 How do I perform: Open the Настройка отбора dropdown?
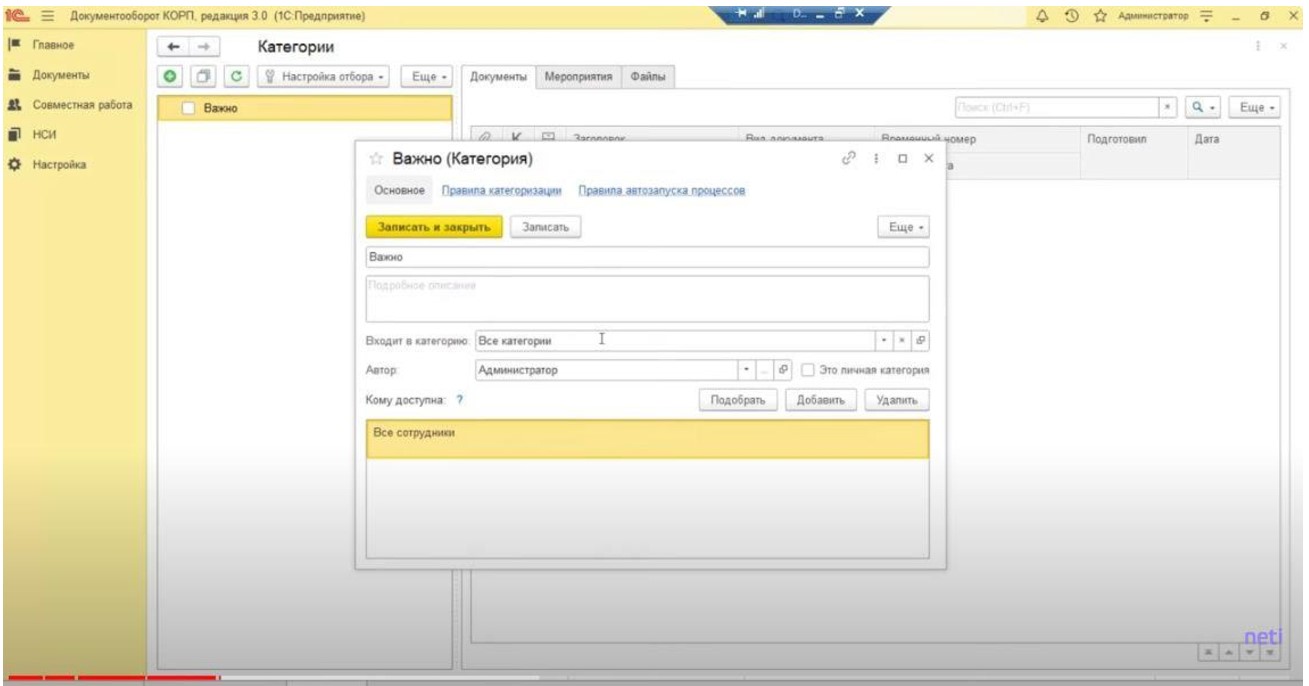point(324,77)
